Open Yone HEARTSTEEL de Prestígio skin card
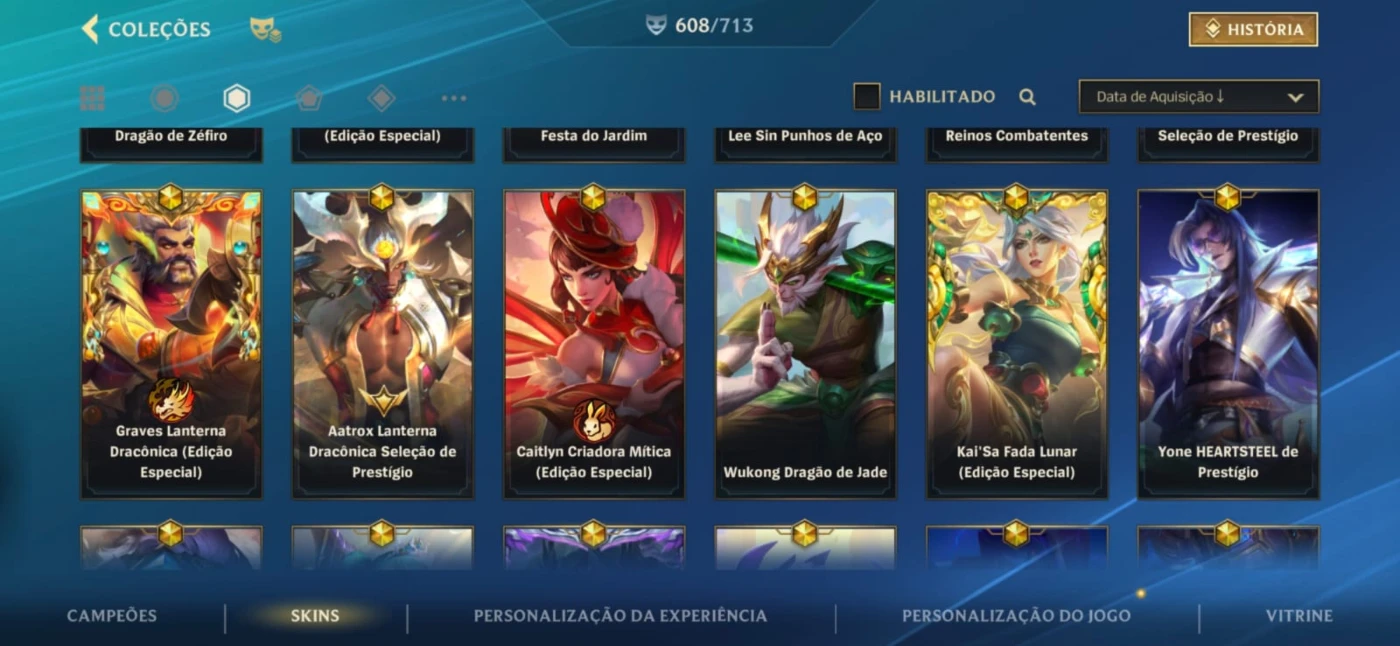The image size is (1400, 646). pos(1228,344)
